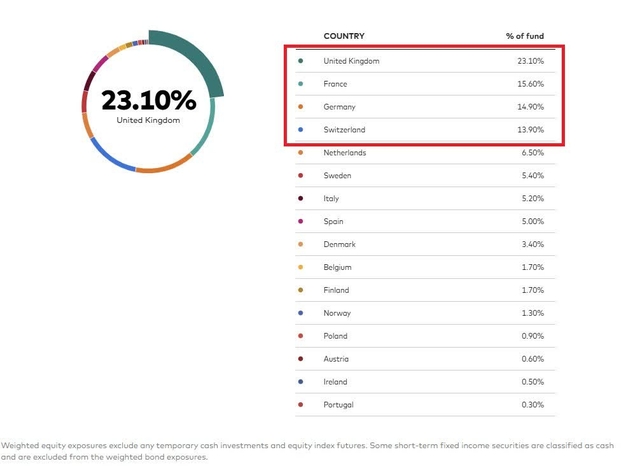
Task: Click the Poland legend dot
Action: click(300, 336)
